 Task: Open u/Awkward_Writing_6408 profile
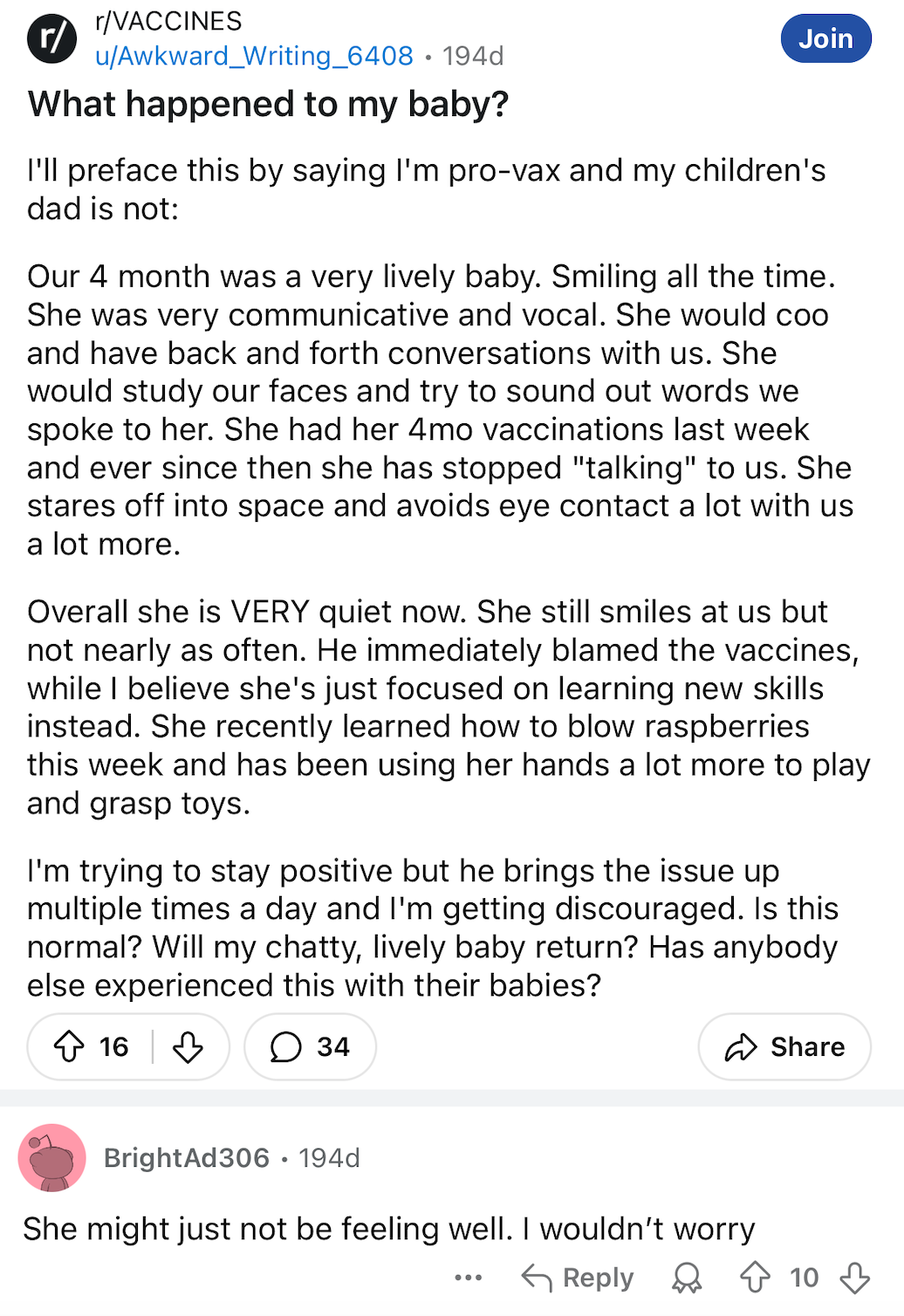[x=254, y=56]
